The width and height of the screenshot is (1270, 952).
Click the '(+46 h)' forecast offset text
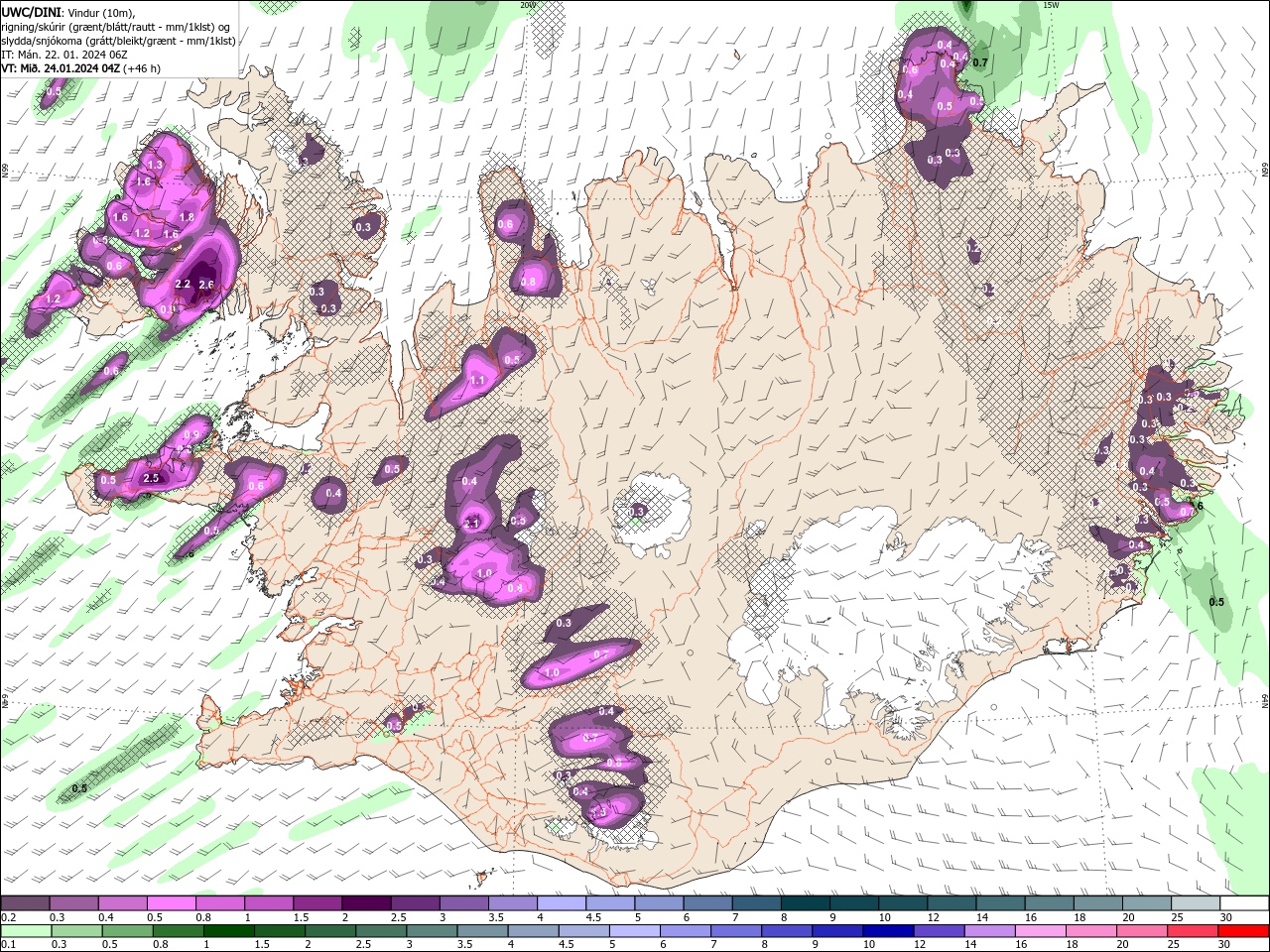click(x=144, y=68)
